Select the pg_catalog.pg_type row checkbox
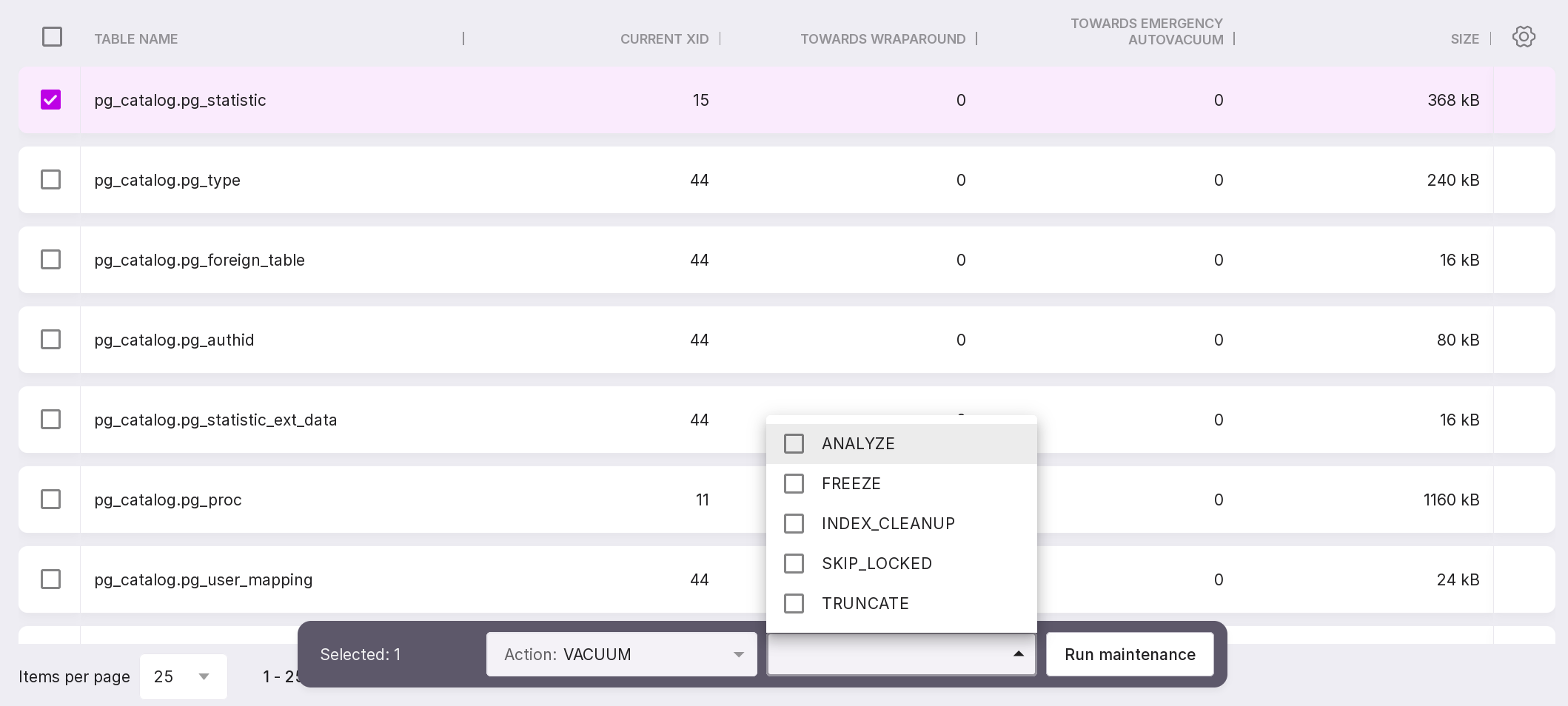Viewport: 1568px width, 706px height. (x=50, y=180)
